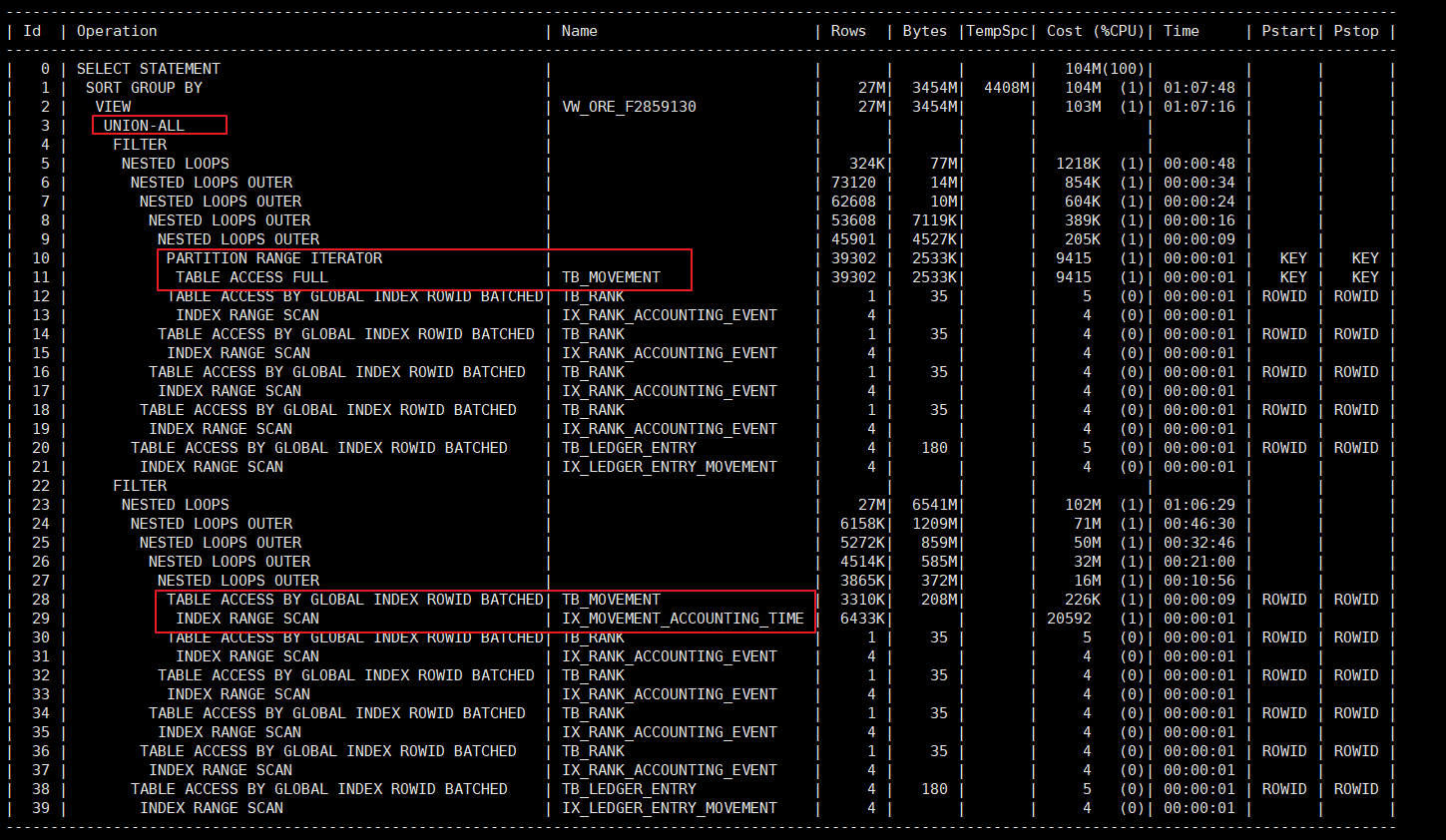Click the NESTED LOOPS operation in row 23
Viewport: 1446px width, 840px height.
[176, 505]
